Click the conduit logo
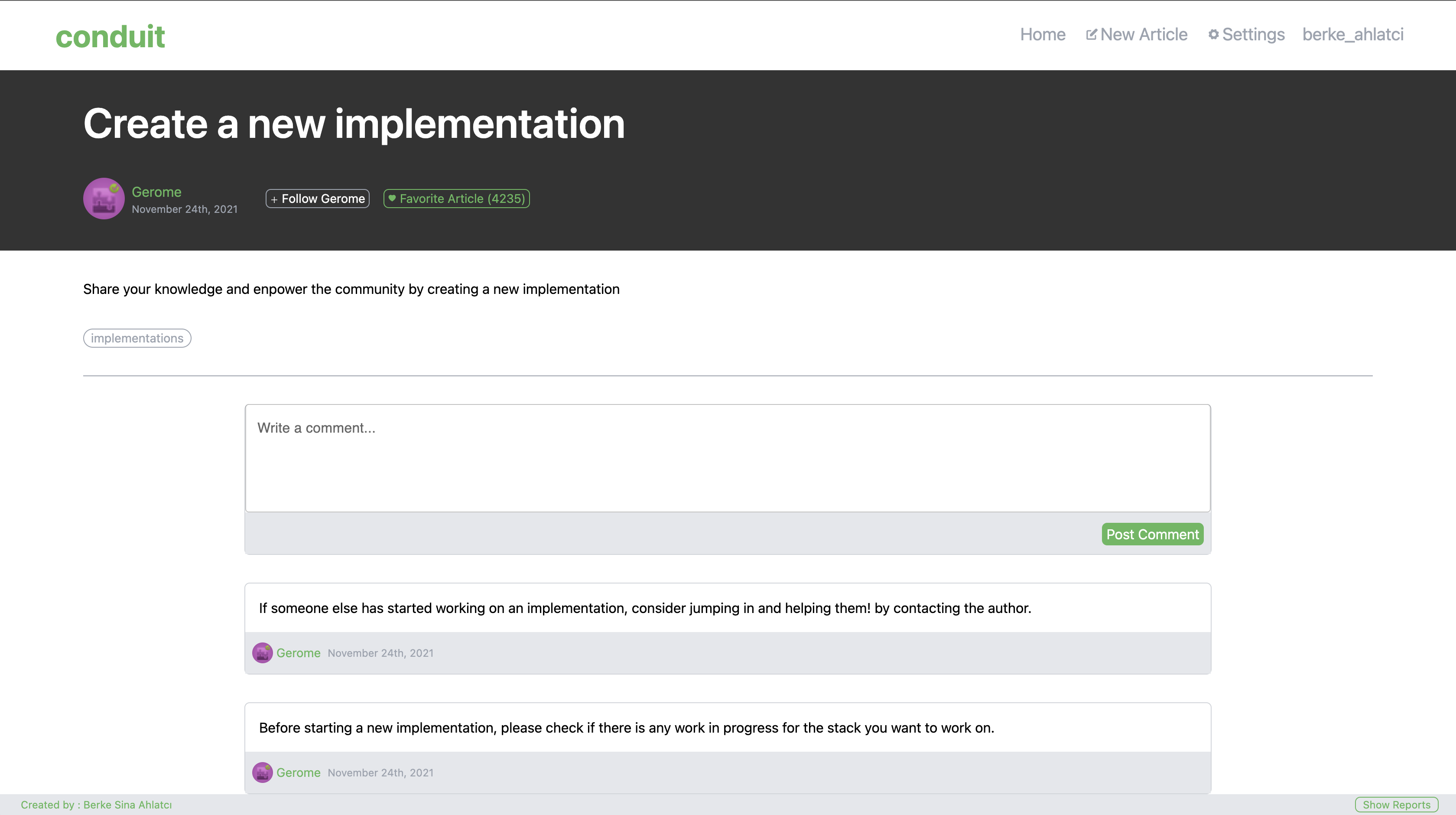 pyautogui.click(x=110, y=35)
